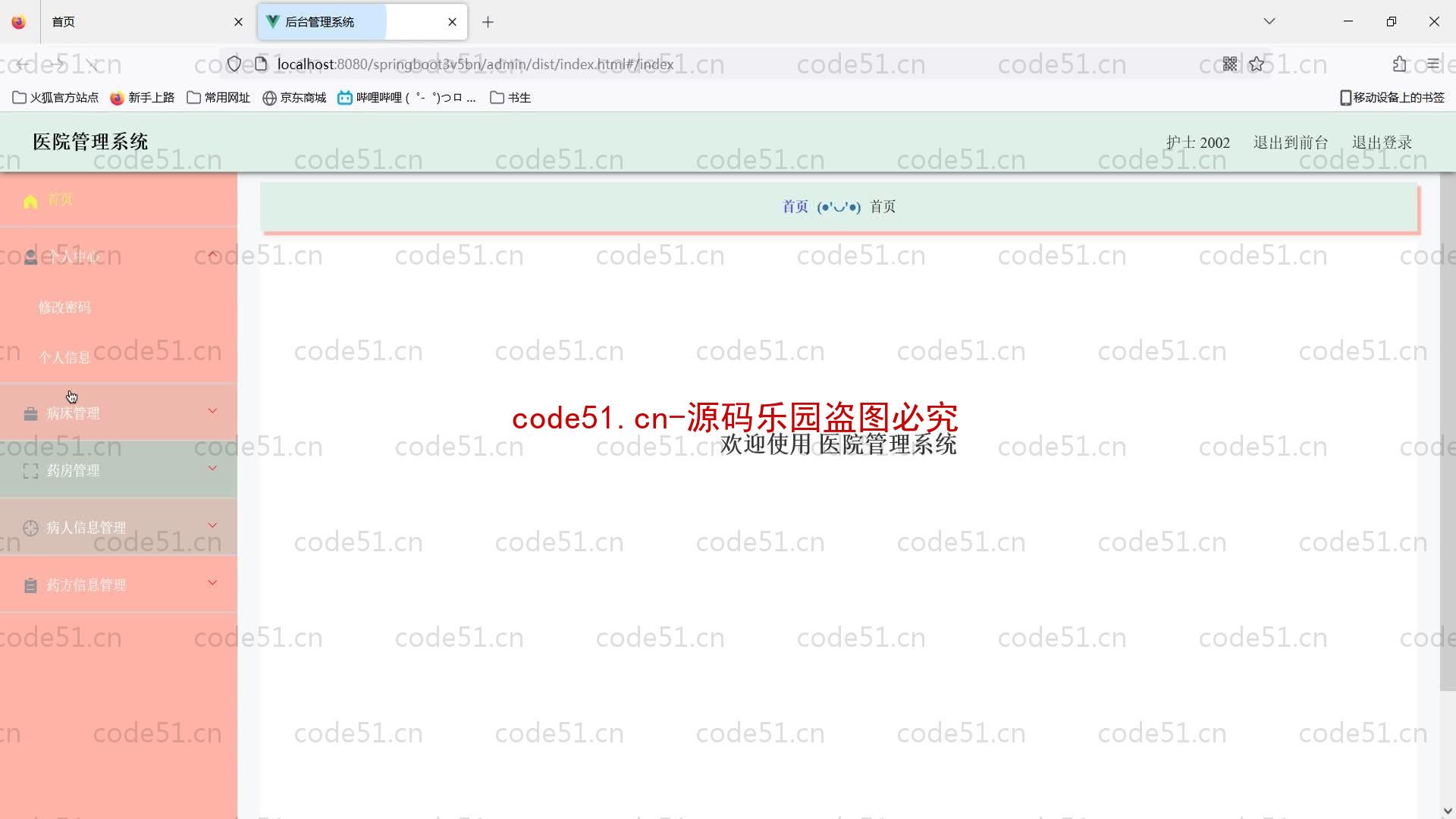Click the 个人信息 menu item

[65, 357]
